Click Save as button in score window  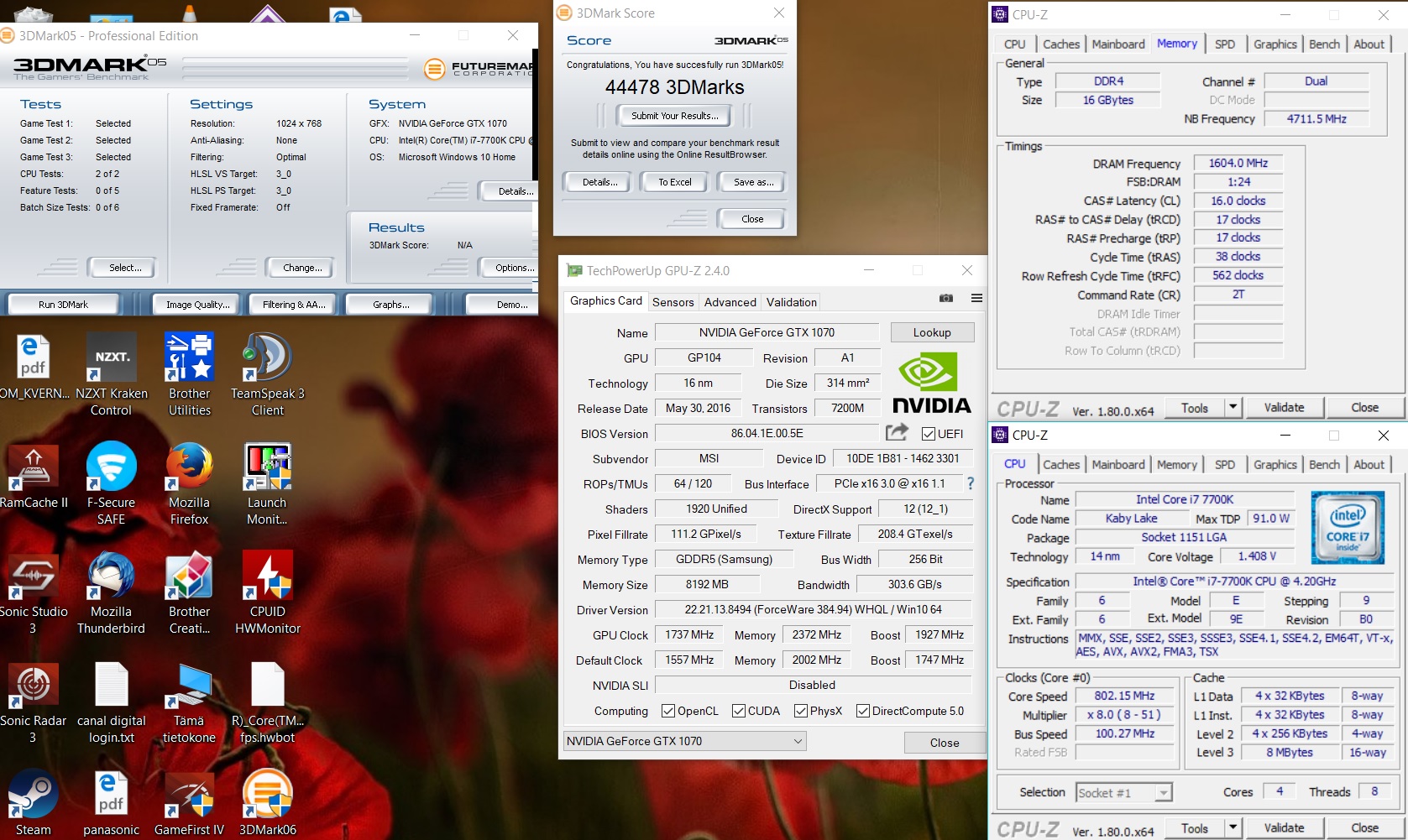[x=753, y=182]
